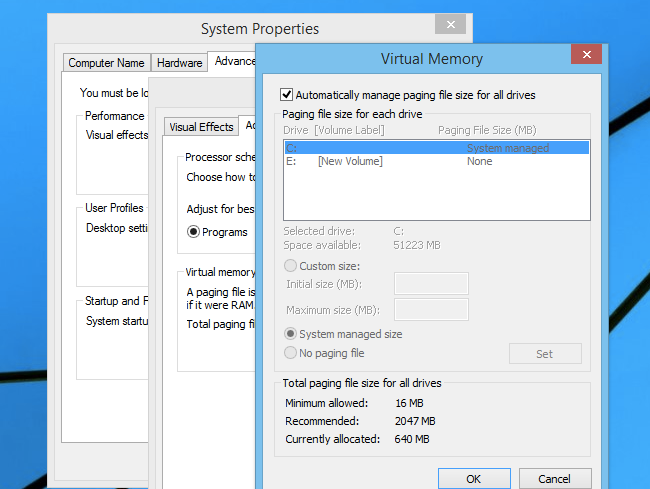This screenshot has height=489, width=650.
Task: Select Programs radio button in Performance Options
Action: (x=193, y=232)
